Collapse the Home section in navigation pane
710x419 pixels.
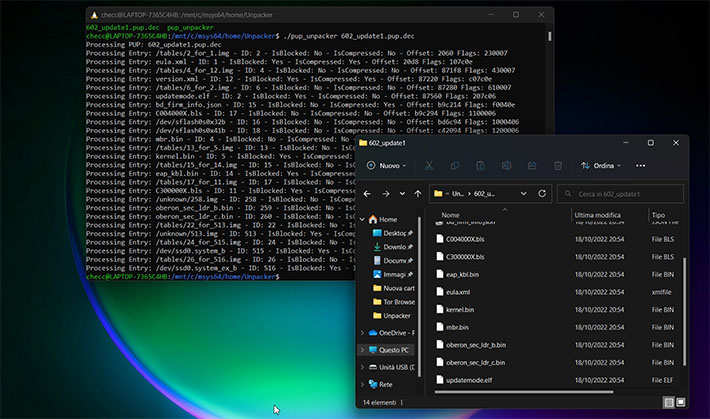(x=362, y=219)
